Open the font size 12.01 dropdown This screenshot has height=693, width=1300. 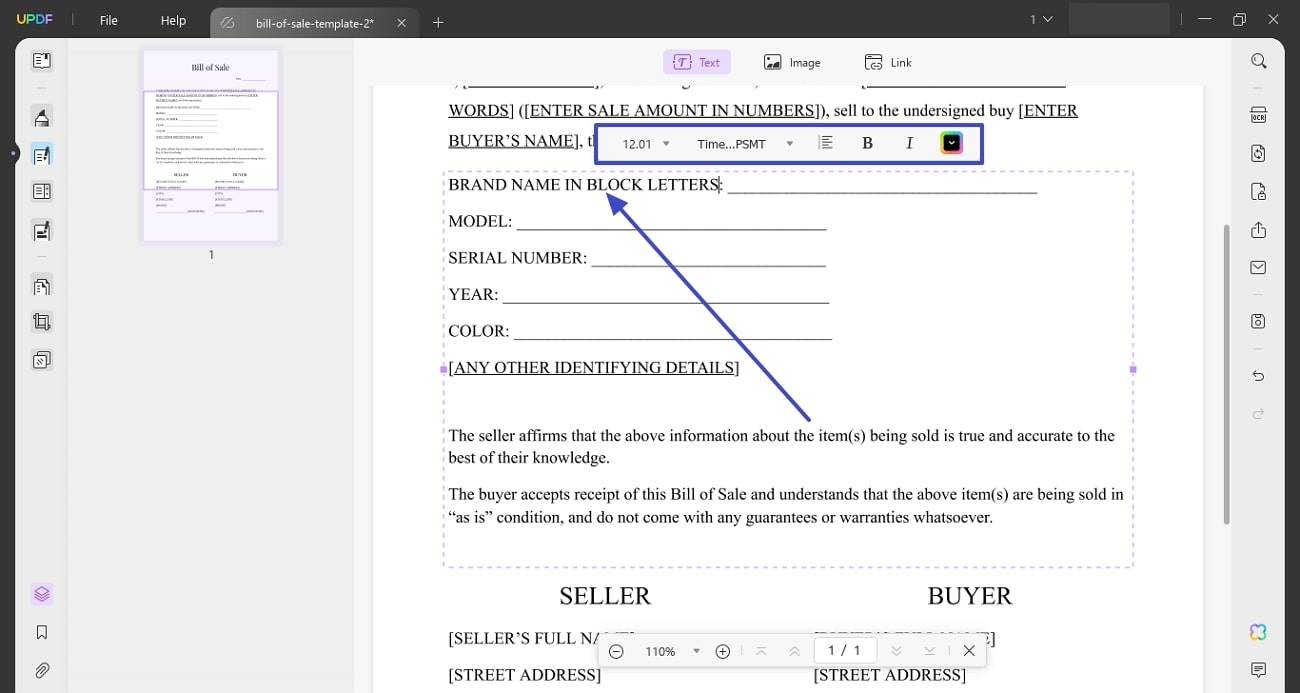click(x=646, y=144)
